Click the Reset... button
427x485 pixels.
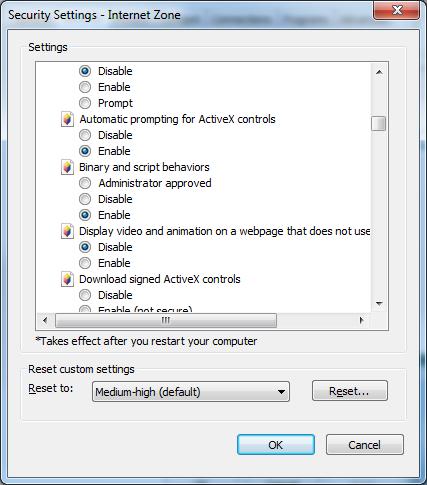[x=350, y=391]
